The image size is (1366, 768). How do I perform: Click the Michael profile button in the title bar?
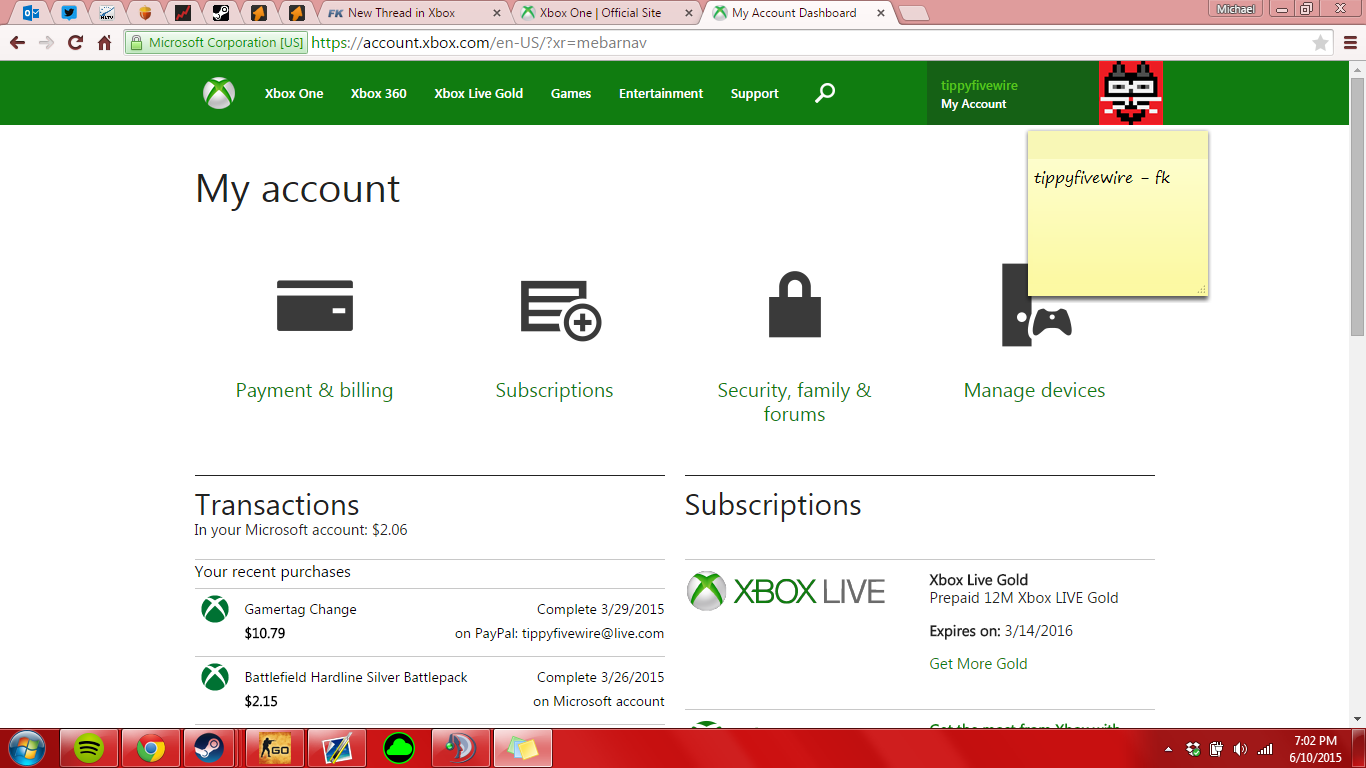coord(1237,9)
